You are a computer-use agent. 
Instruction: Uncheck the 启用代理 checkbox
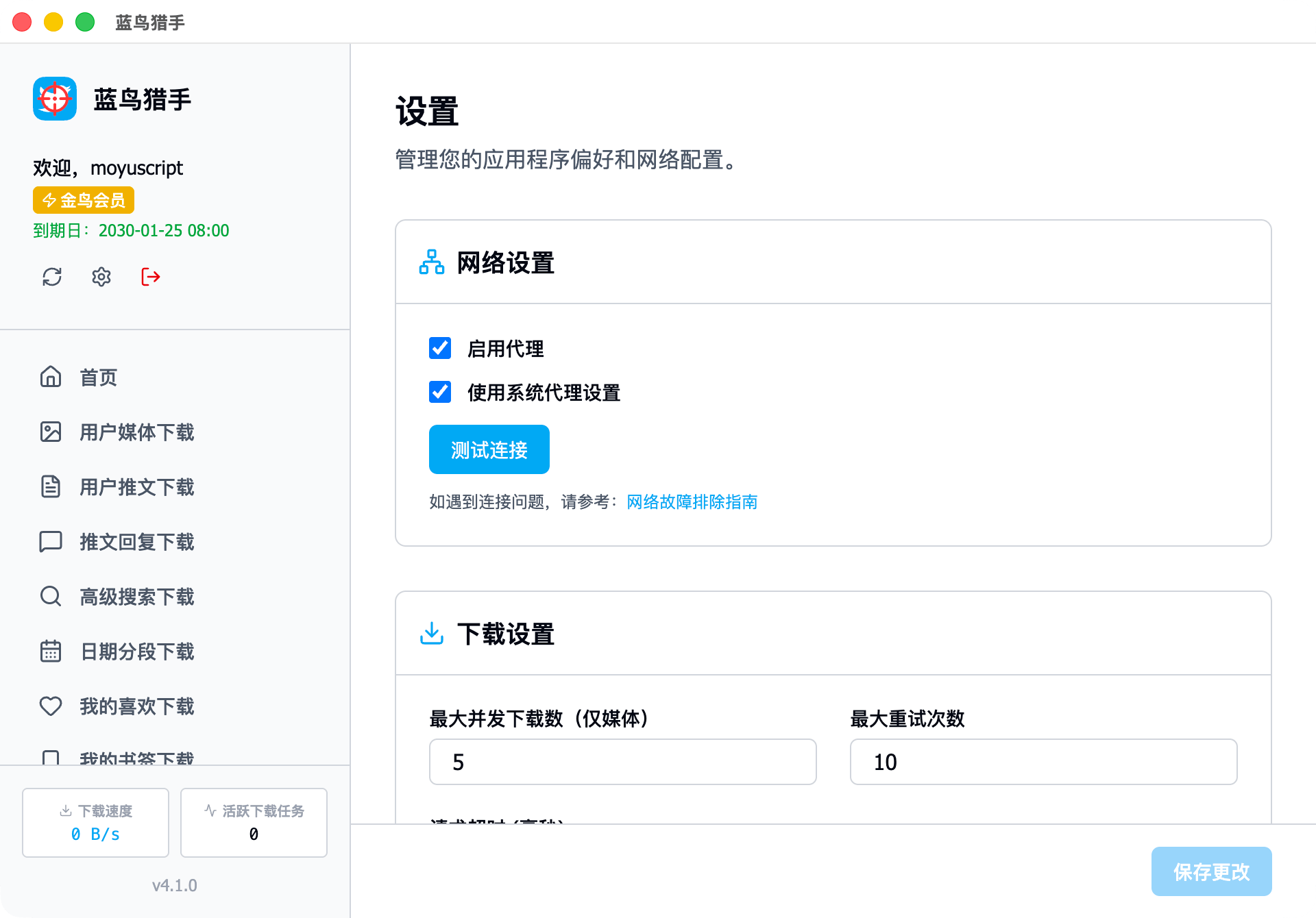coord(440,348)
